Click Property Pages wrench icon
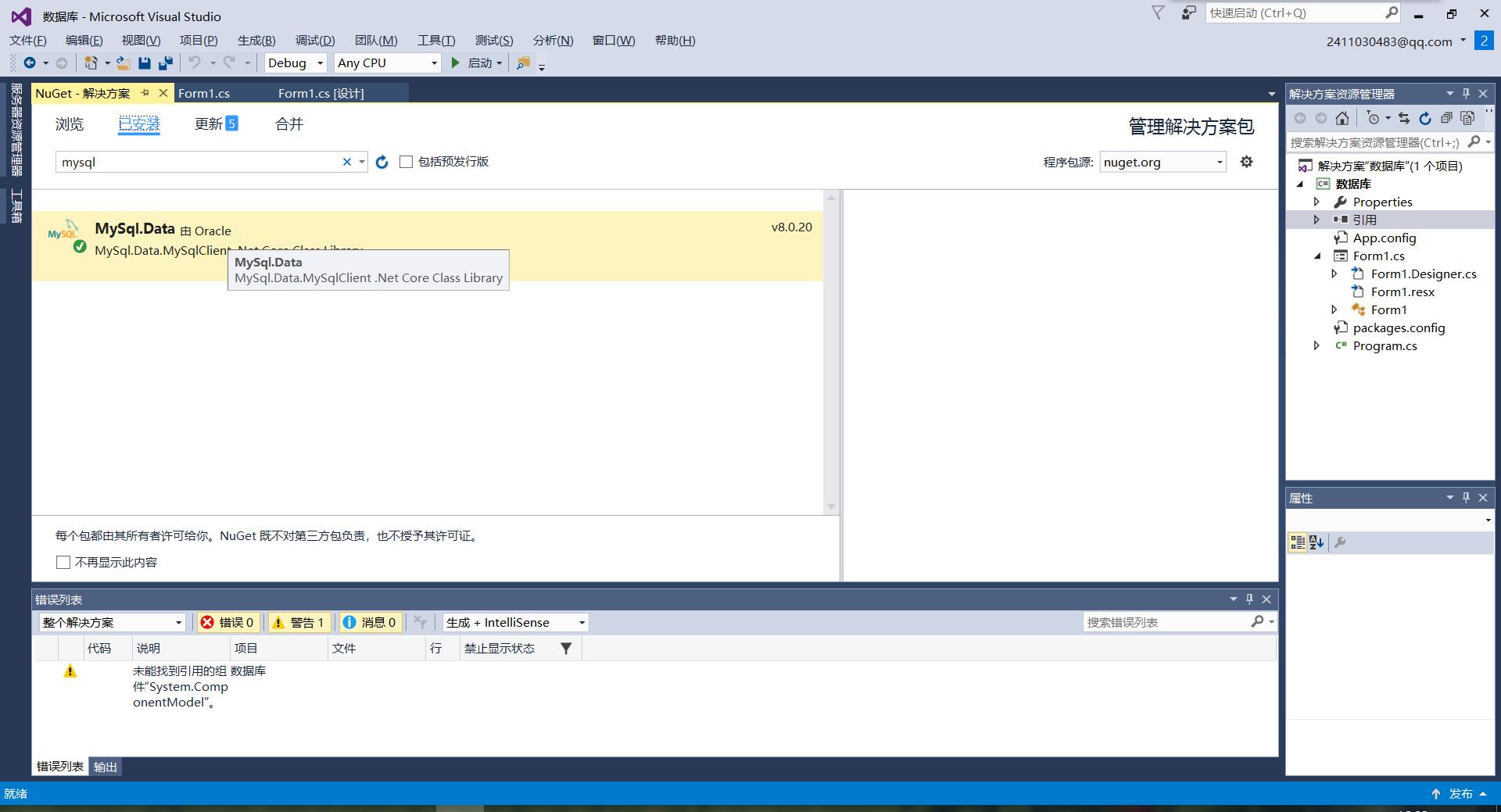Viewport: 1501px width, 812px height. pos(1340,542)
